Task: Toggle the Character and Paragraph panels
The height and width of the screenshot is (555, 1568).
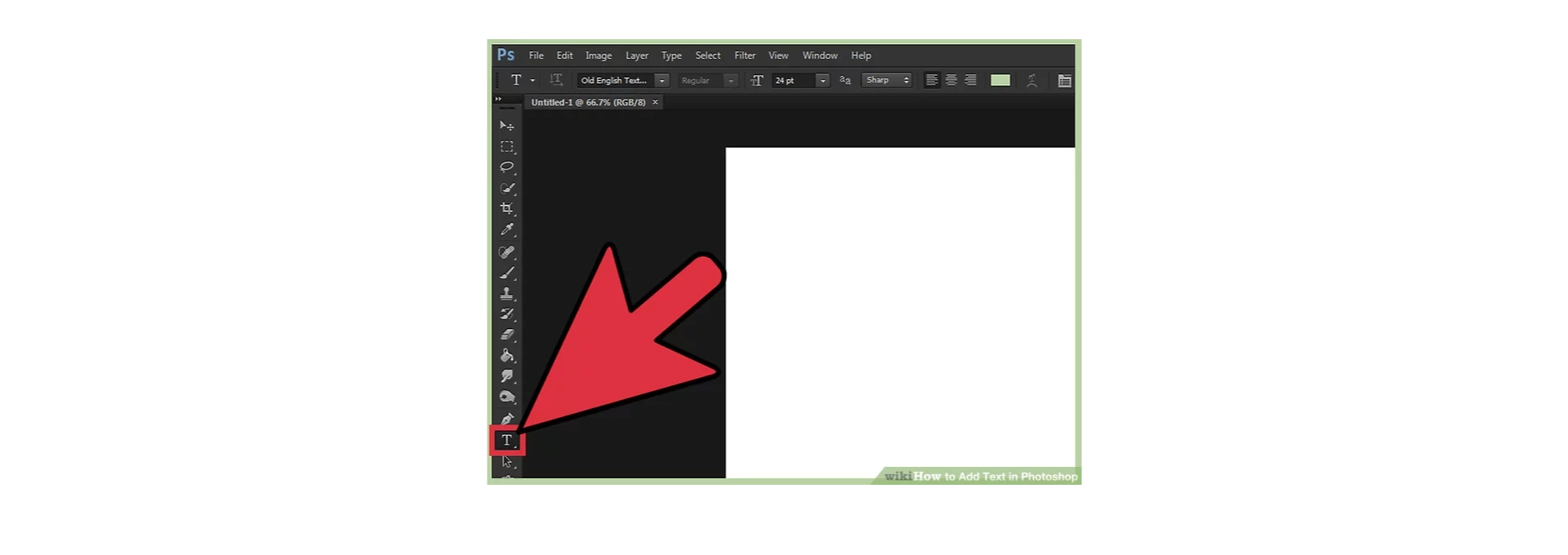Action: click(1064, 80)
